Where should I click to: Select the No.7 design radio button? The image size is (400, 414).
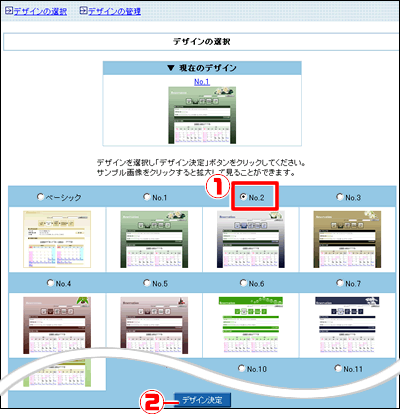click(x=340, y=283)
